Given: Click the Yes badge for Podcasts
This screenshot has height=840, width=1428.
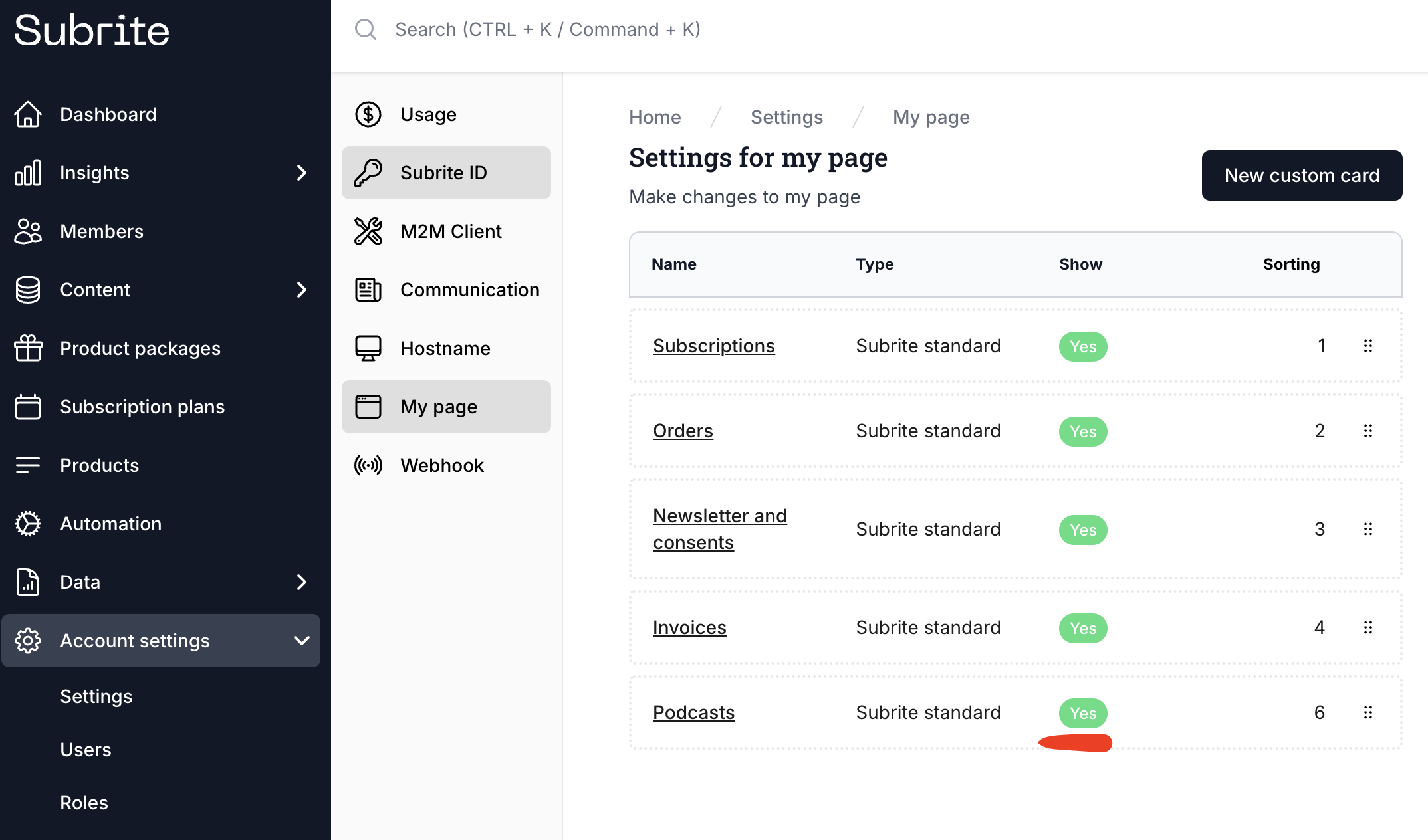Looking at the screenshot, I should click(1083, 713).
